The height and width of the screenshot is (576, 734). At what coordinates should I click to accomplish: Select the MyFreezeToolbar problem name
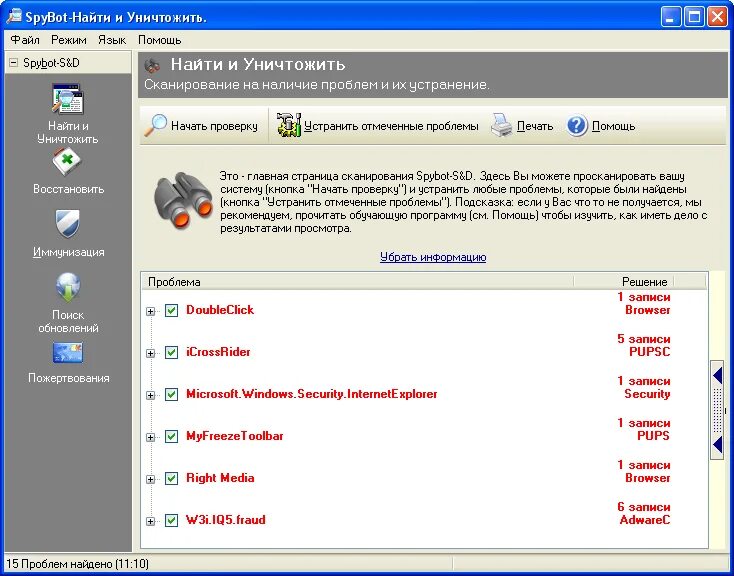click(x=235, y=436)
